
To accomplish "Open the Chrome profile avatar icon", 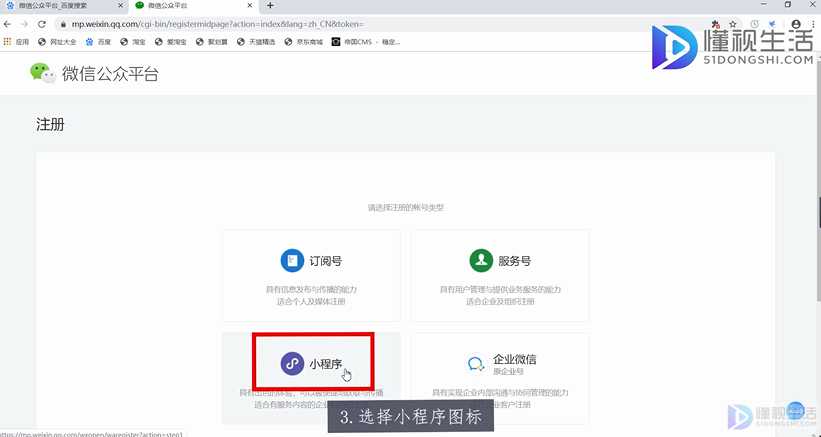I will coord(796,24).
